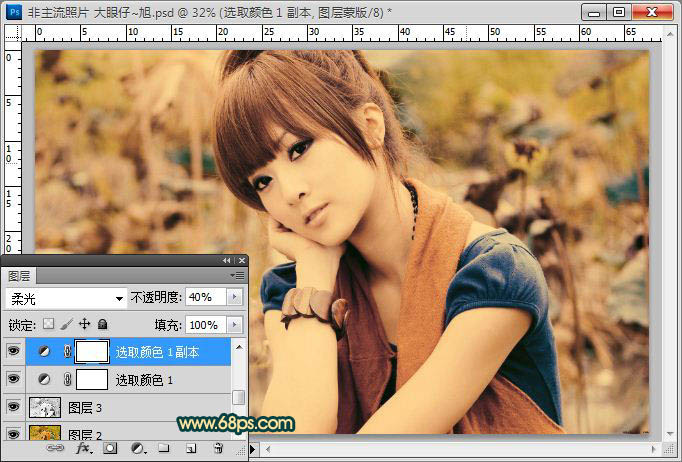Select the 图层 panel tab
Image resolution: width=682 pixels, height=462 pixels.
pyautogui.click(x=20, y=275)
